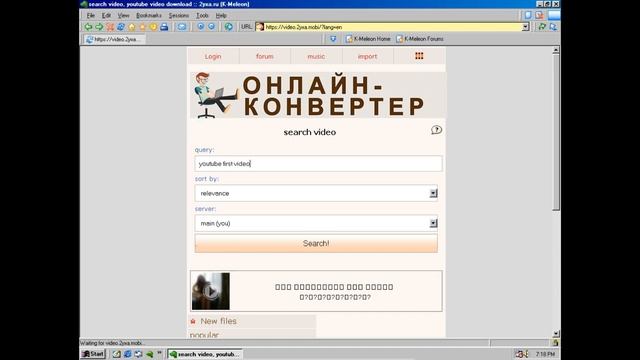This screenshot has width=640, height=360.
Task: Go forward with the green Forward arrow
Action: (x=99, y=27)
